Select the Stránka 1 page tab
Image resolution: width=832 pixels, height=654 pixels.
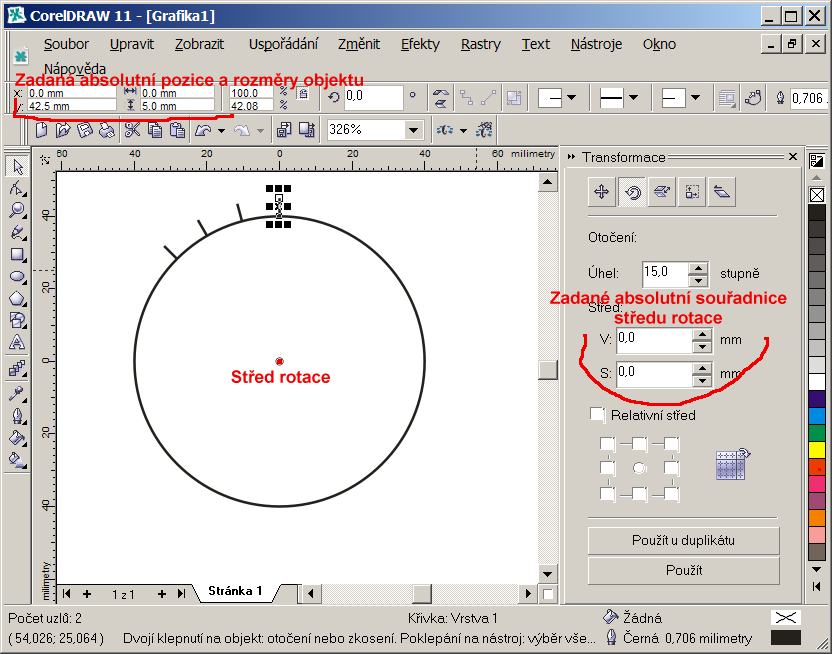pyautogui.click(x=236, y=591)
